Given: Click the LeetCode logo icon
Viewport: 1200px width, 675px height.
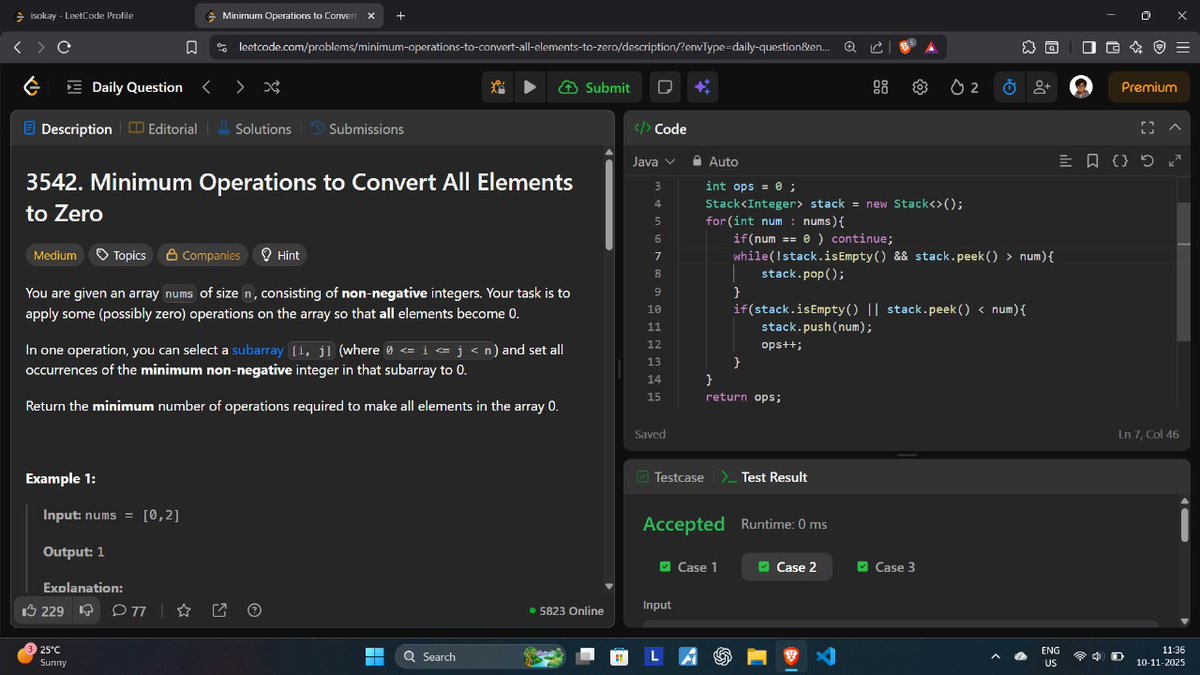Looking at the screenshot, I should tap(33, 87).
